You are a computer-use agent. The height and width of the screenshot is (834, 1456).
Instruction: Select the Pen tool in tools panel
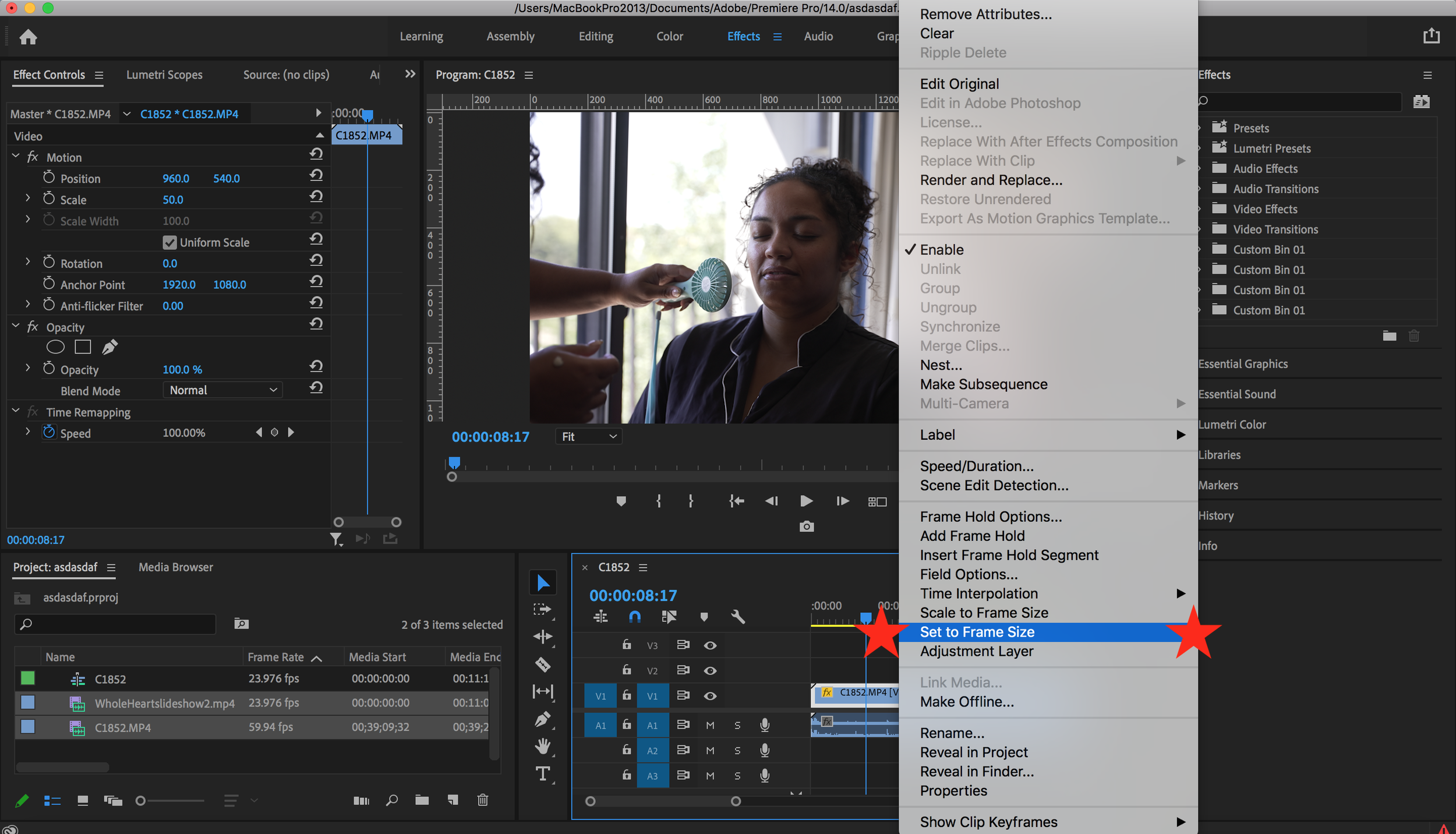543,719
